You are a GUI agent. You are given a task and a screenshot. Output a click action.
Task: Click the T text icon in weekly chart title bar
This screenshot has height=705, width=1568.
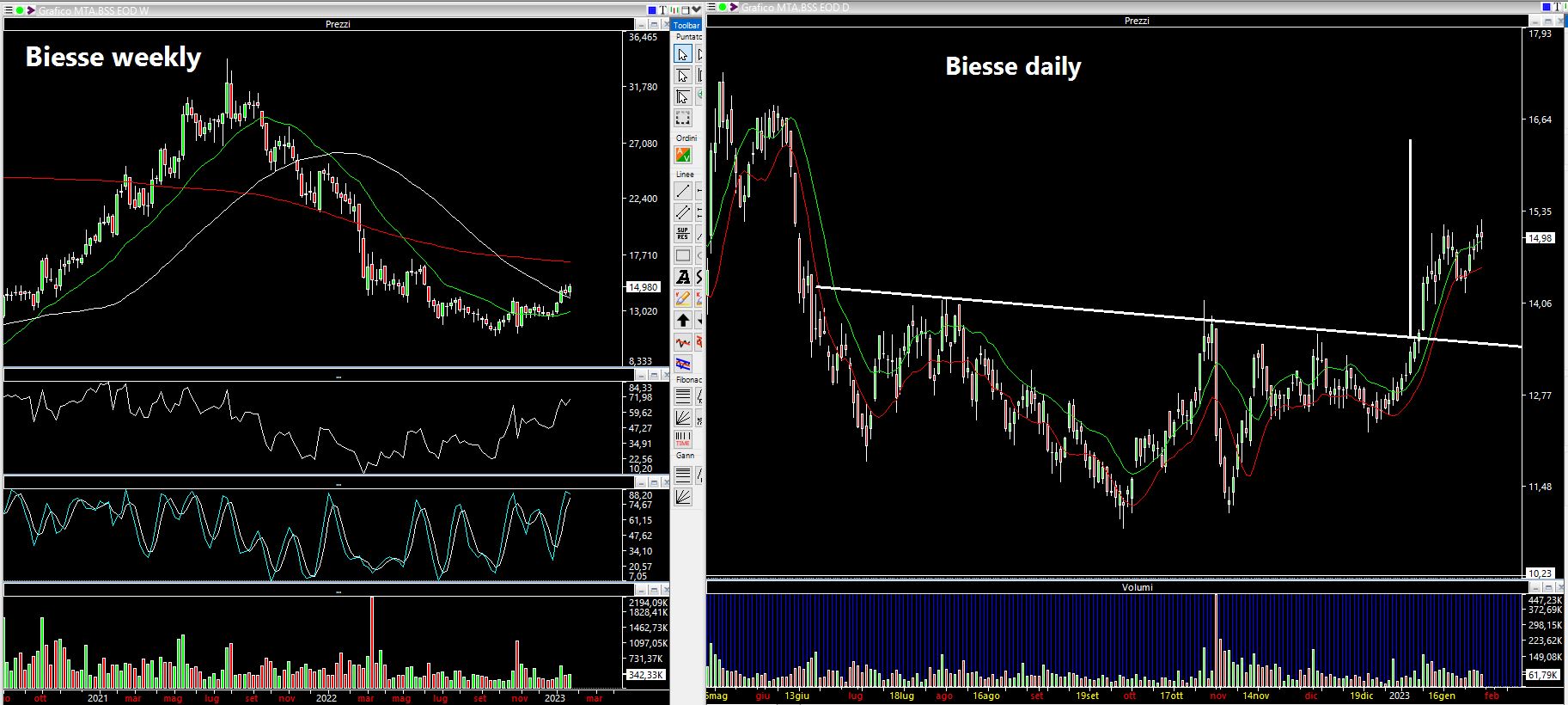662,10
